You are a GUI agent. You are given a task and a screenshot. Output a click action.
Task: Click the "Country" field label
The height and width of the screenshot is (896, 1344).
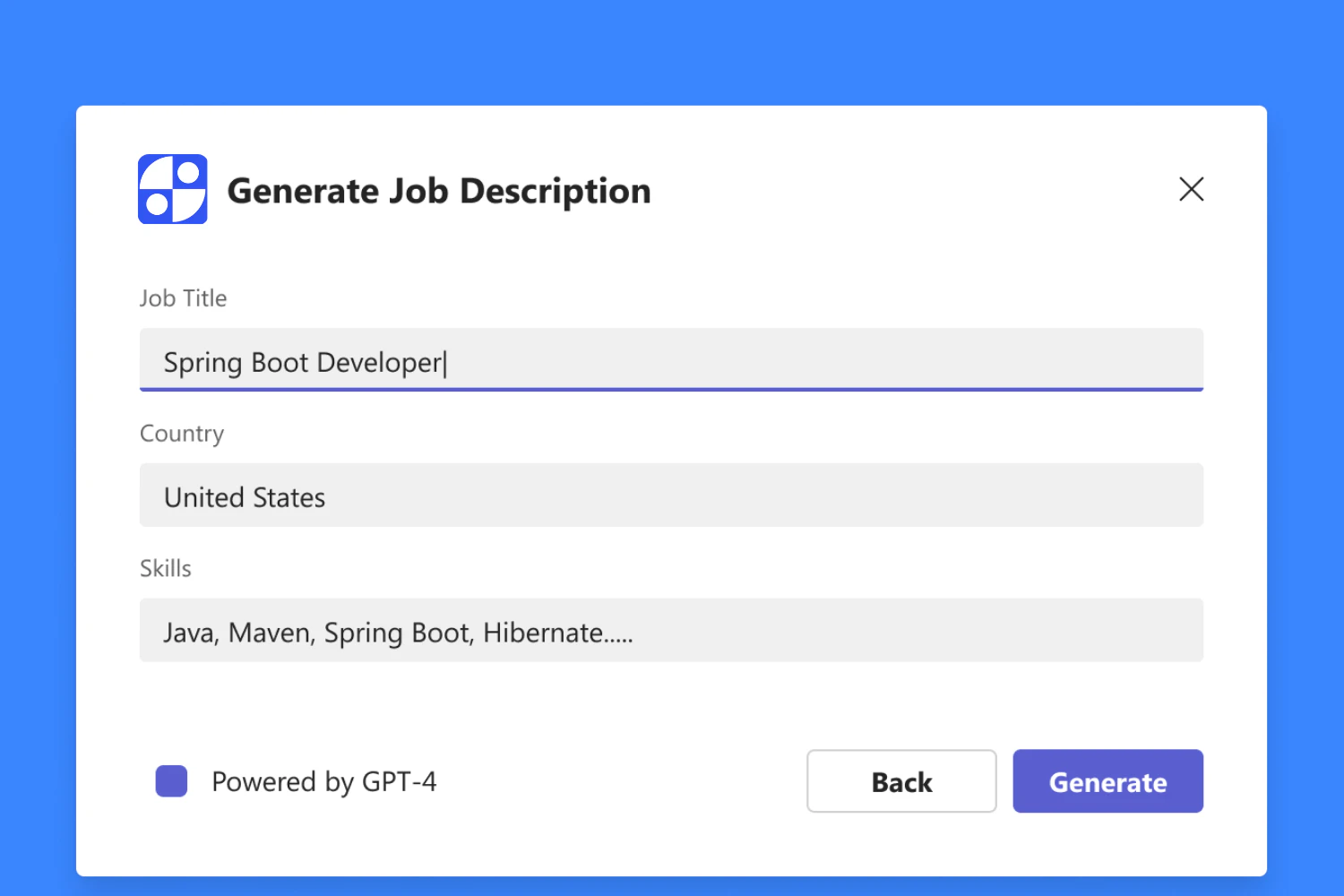pyautogui.click(x=182, y=434)
